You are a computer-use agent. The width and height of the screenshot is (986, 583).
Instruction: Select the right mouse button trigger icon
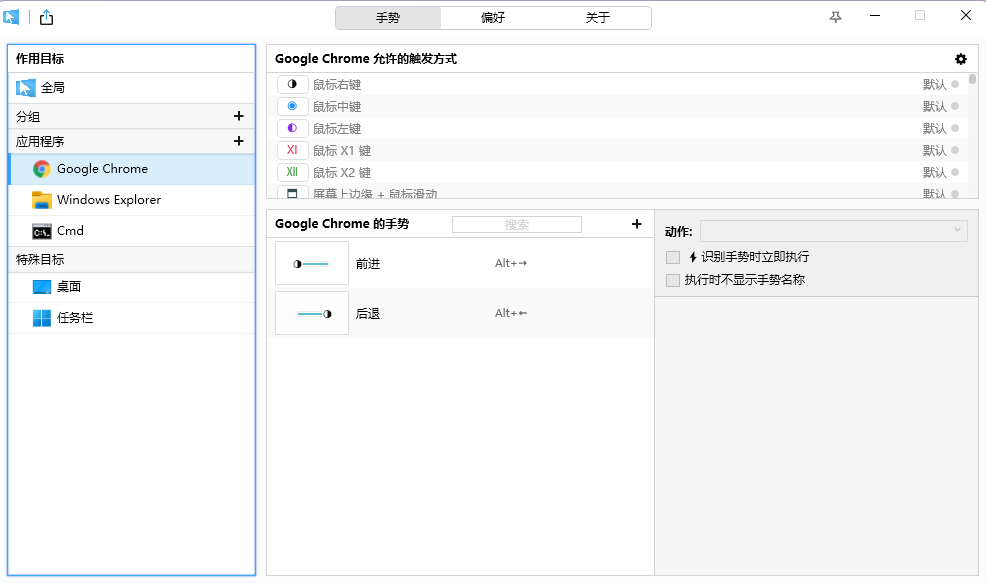pos(292,85)
